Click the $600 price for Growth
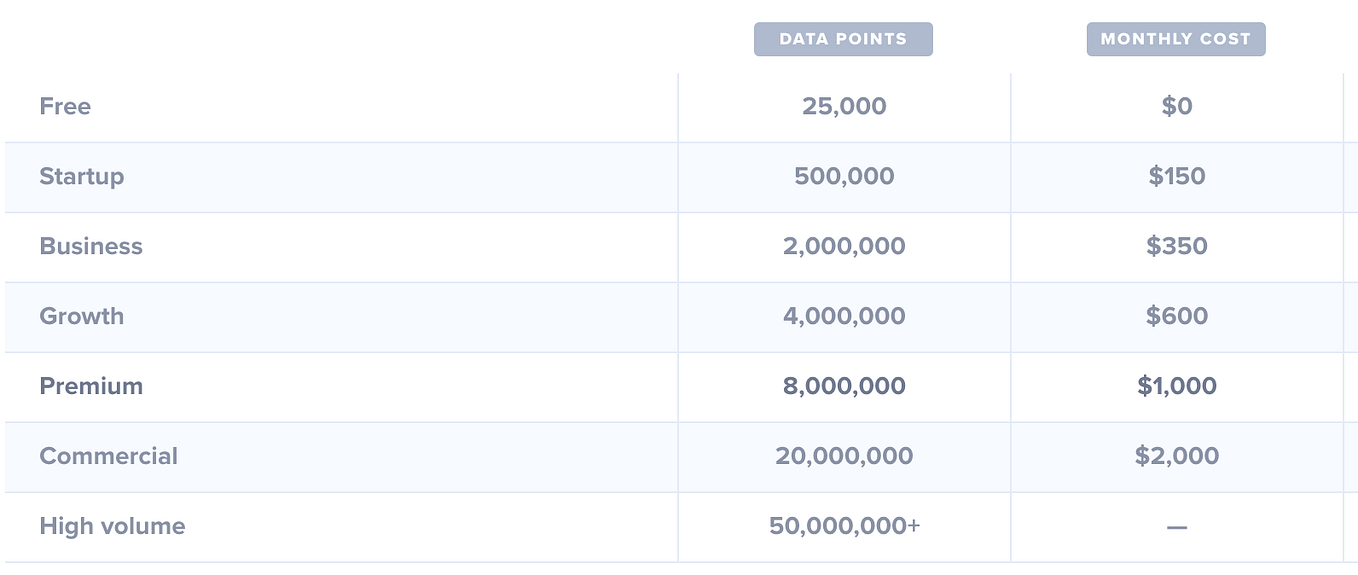The width and height of the screenshot is (1358, 575). point(1177,316)
